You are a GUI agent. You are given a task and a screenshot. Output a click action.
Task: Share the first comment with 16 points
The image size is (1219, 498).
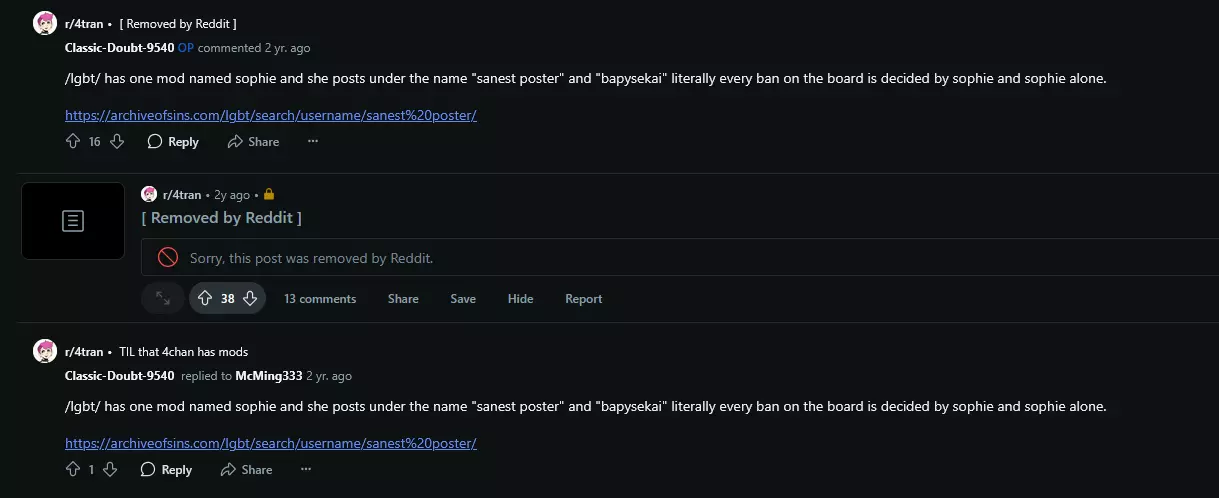(x=253, y=142)
